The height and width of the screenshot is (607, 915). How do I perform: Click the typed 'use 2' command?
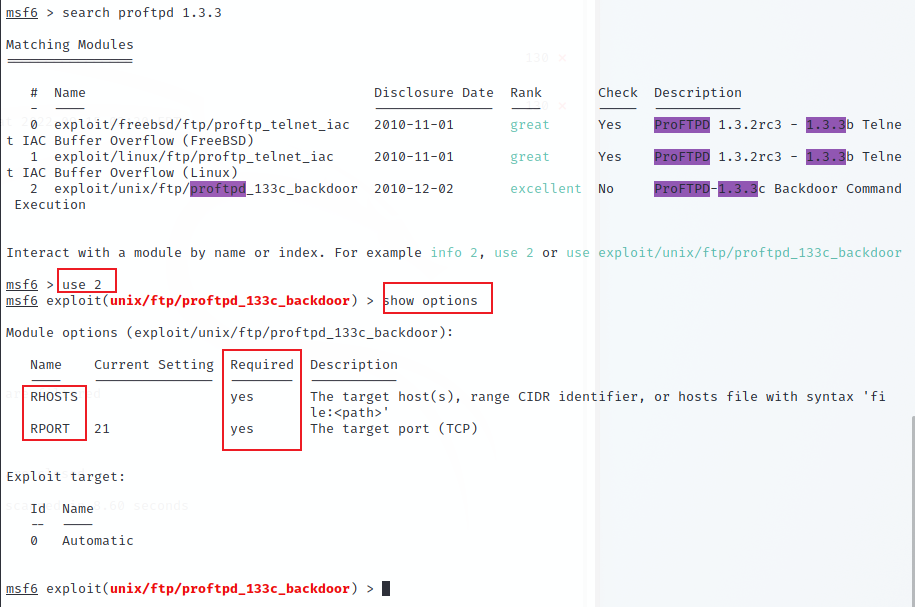click(x=82, y=285)
